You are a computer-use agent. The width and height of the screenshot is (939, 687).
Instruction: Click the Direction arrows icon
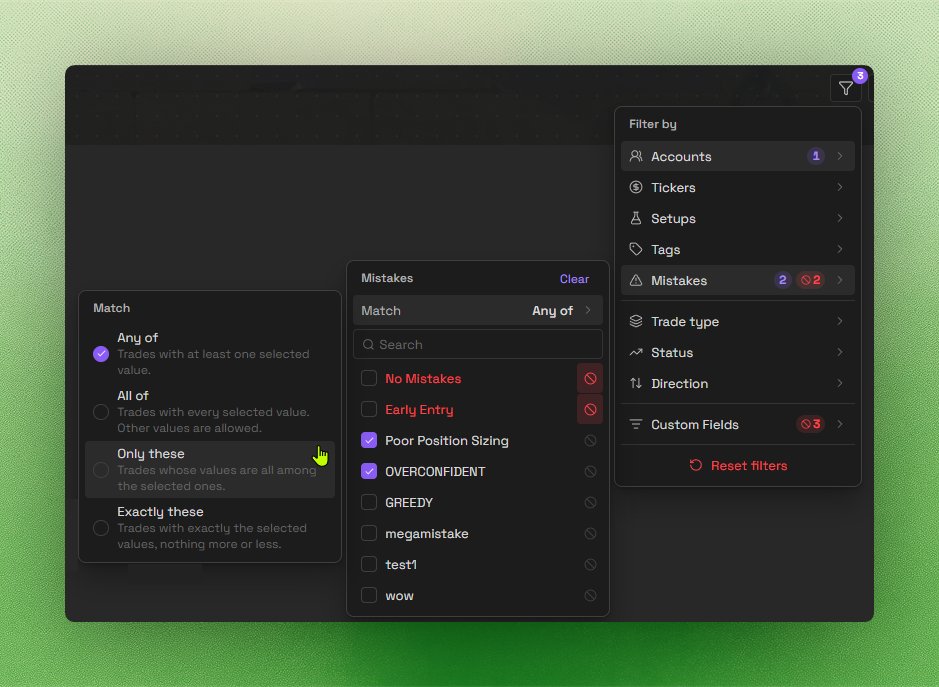[636, 383]
